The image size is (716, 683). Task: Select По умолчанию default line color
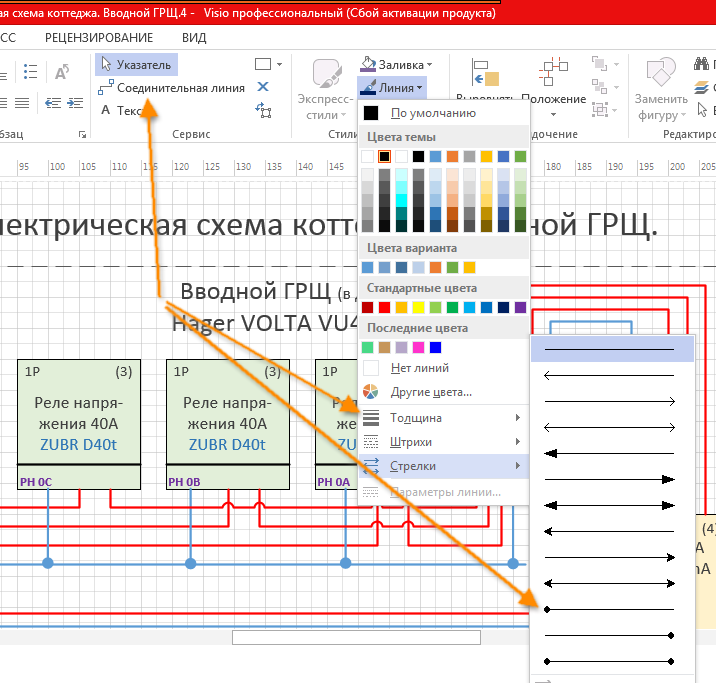432,113
